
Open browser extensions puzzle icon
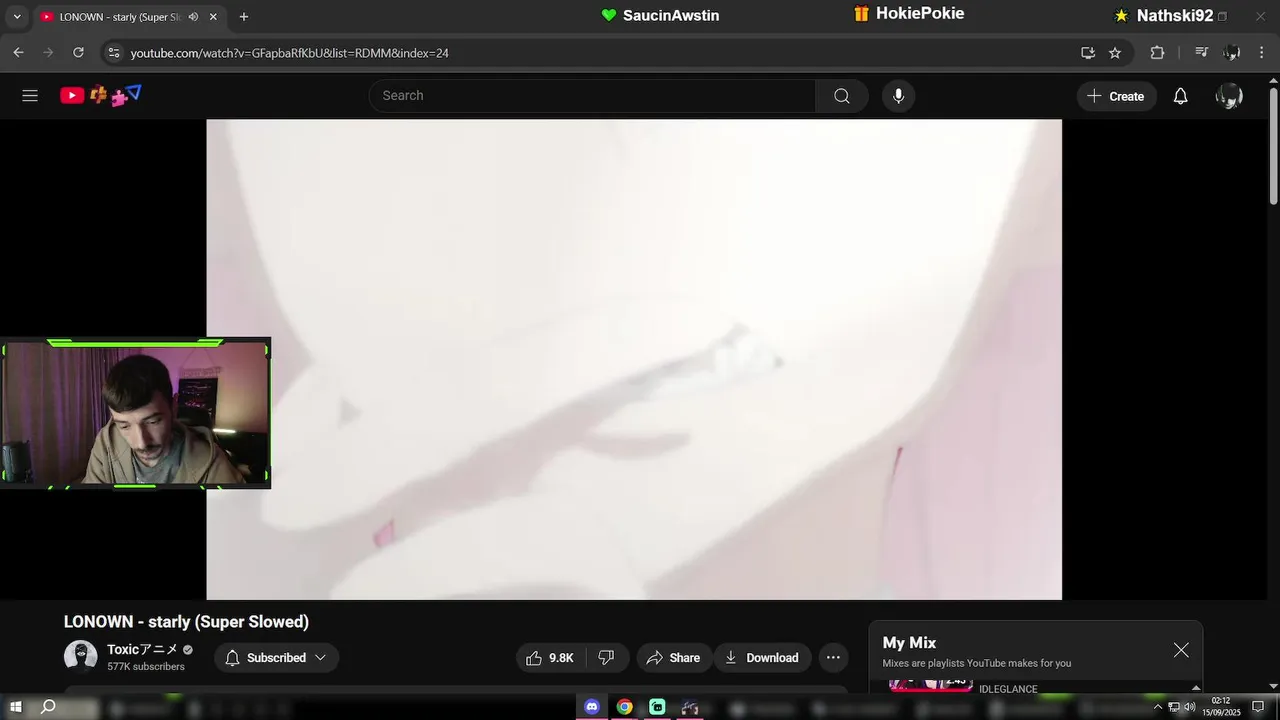point(1157,53)
